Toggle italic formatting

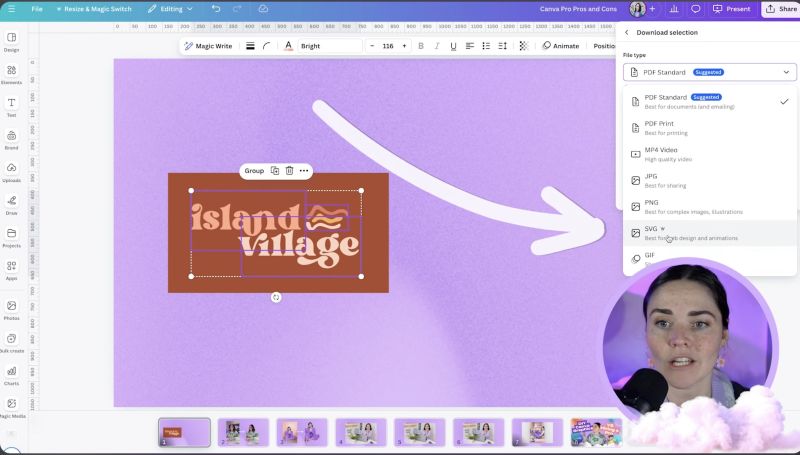pos(437,46)
